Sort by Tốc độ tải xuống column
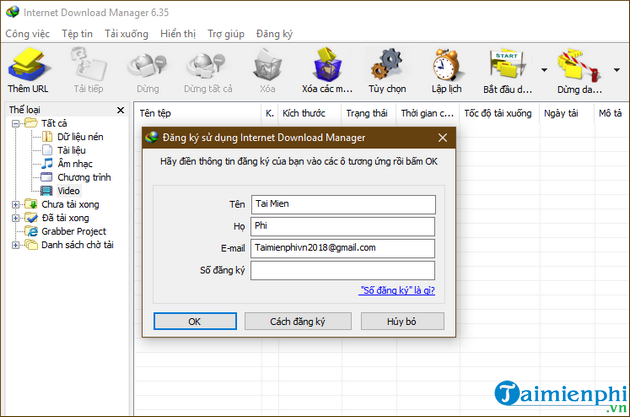 [499, 113]
